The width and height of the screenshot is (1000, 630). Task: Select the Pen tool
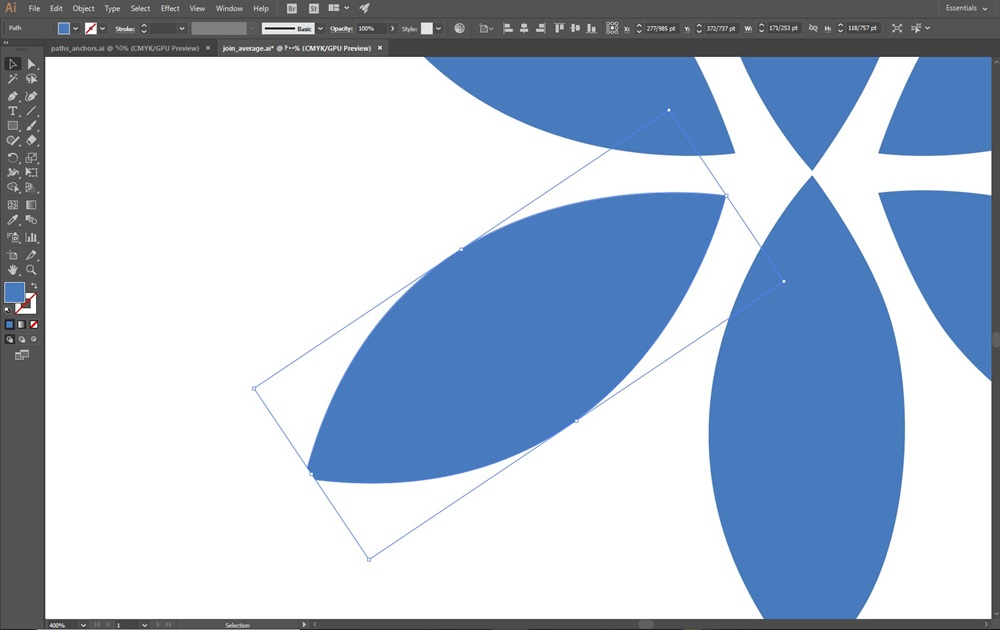(x=12, y=96)
